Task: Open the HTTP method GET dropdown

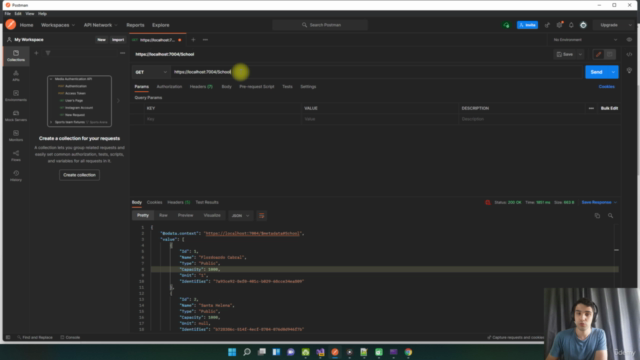Action: [151, 72]
